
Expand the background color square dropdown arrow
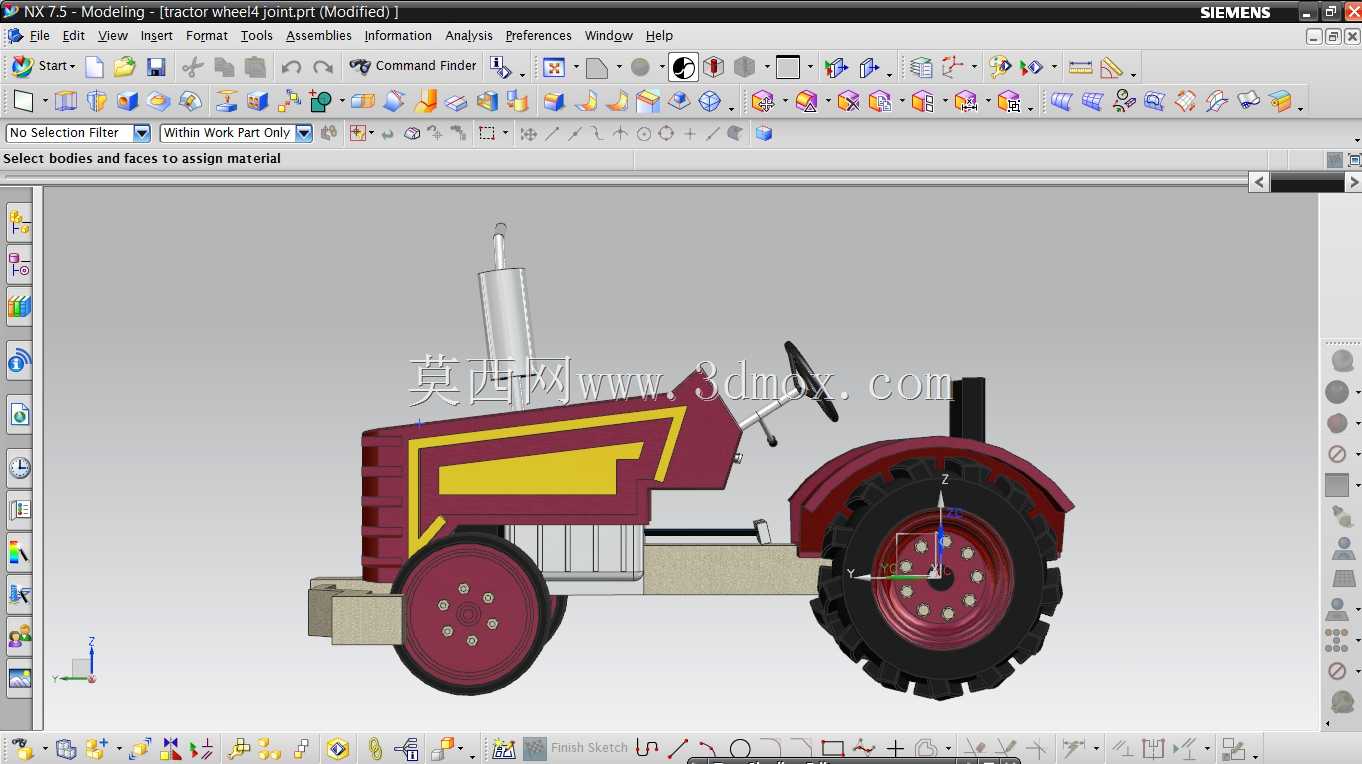click(810, 67)
